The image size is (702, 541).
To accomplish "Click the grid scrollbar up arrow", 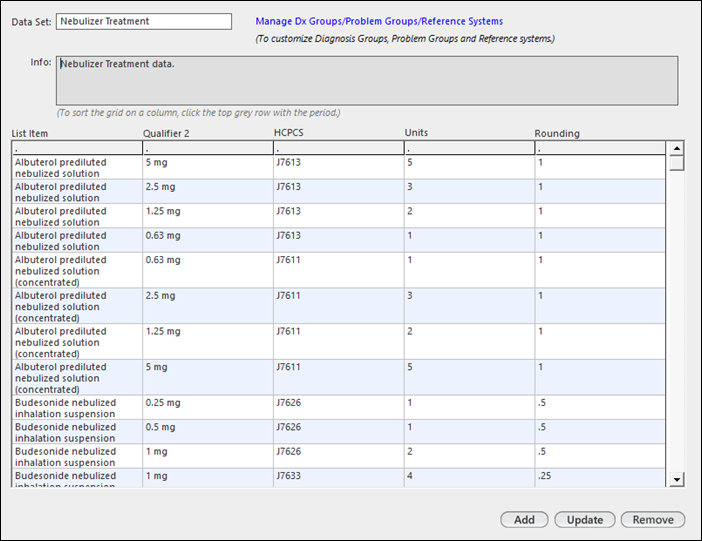I will (676, 148).
